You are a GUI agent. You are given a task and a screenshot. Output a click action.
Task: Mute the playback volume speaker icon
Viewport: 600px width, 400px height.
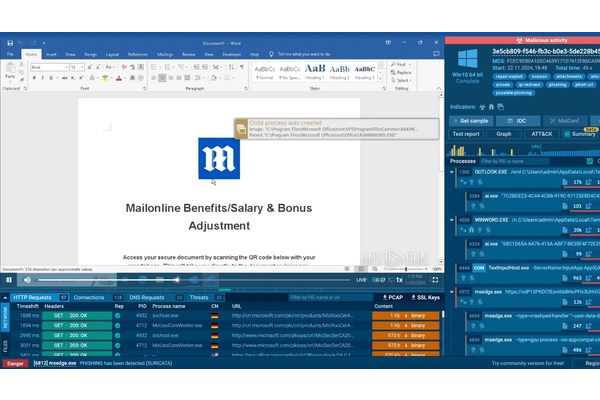(x=27, y=280)
